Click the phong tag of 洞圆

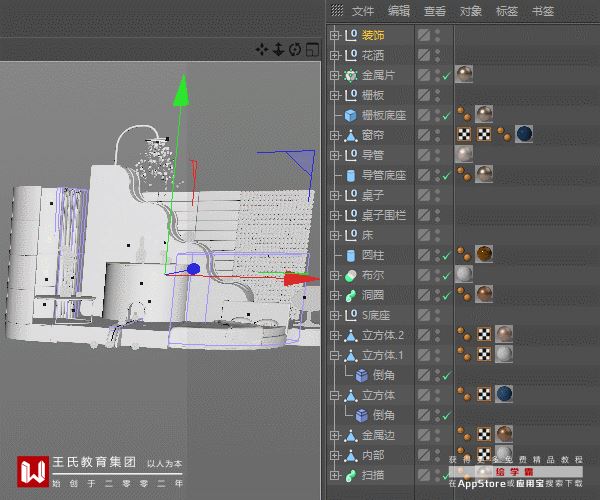click(x=464, y=294)
